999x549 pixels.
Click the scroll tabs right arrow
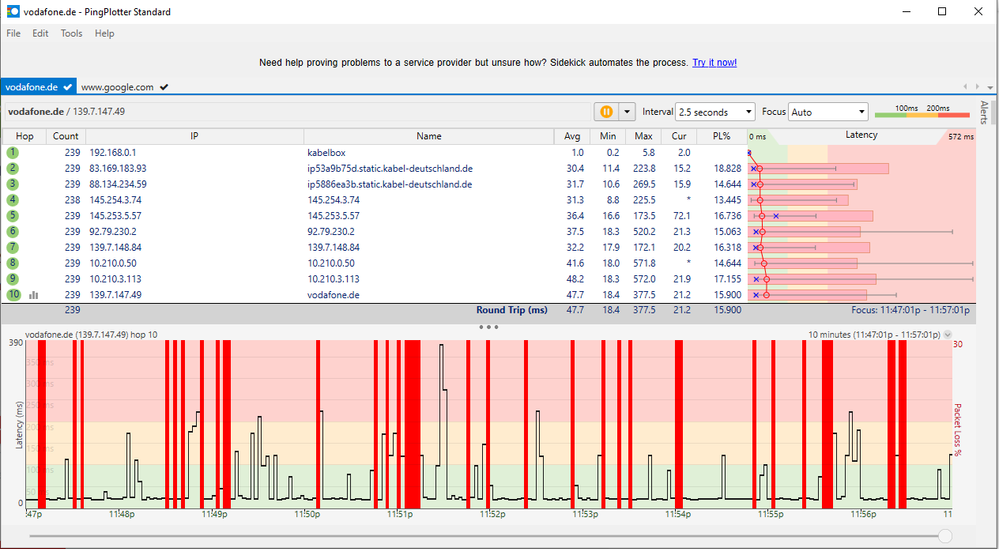point(978,87)
